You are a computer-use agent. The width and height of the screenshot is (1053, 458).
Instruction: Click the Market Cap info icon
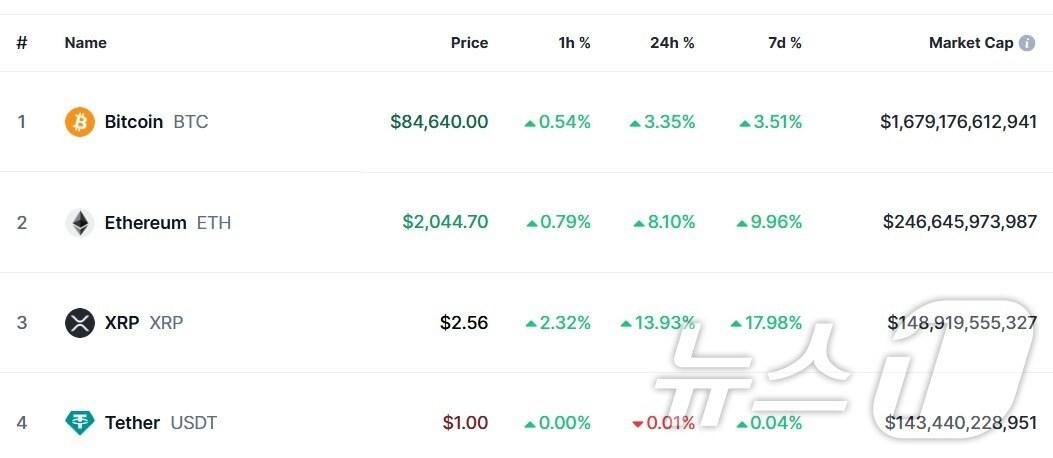(1026, 43)
